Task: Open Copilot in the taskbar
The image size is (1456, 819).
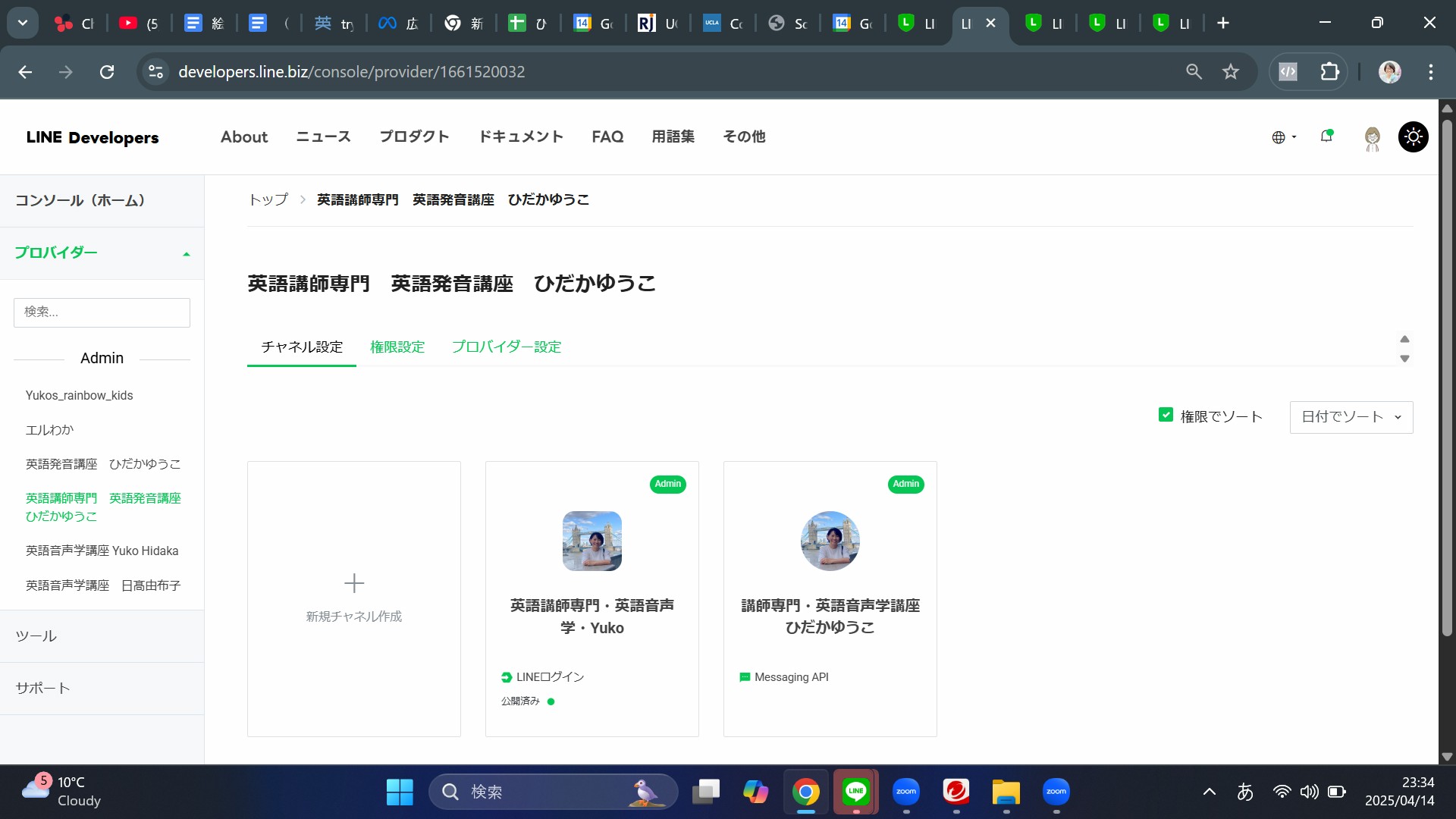Action: pos(755,792)
